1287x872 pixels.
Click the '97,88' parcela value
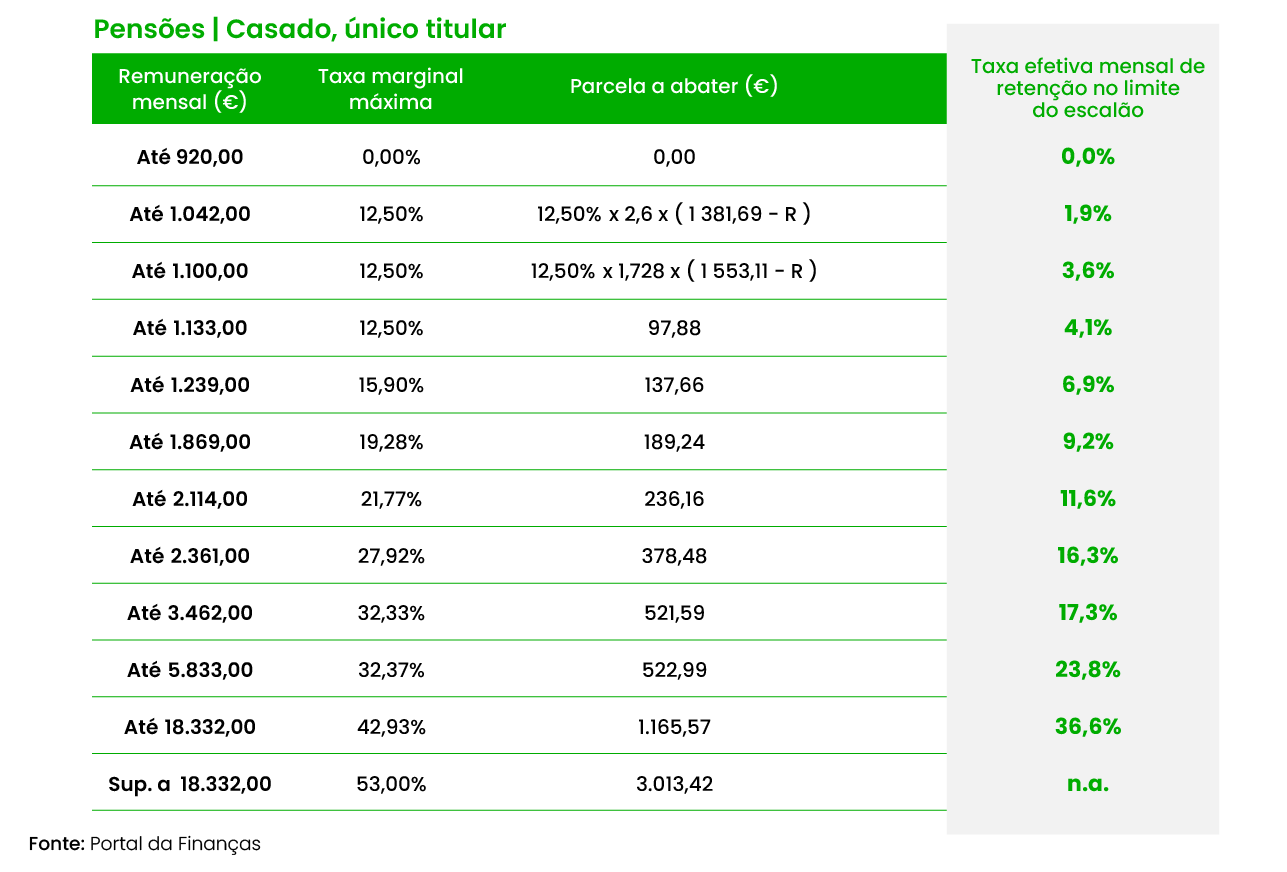tap(674, 328)
